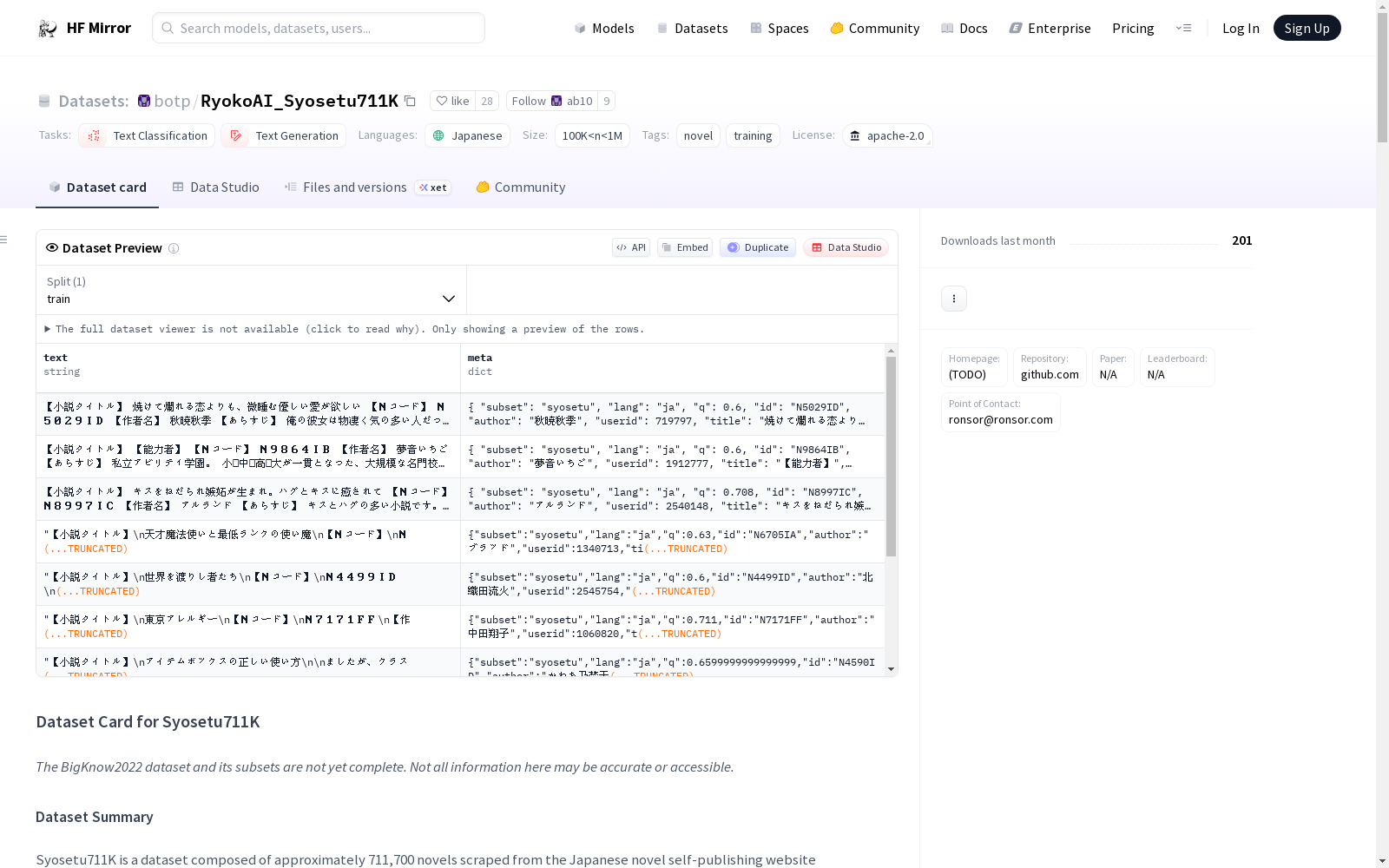Click the Downloads last month count 201

(1242, 240)
